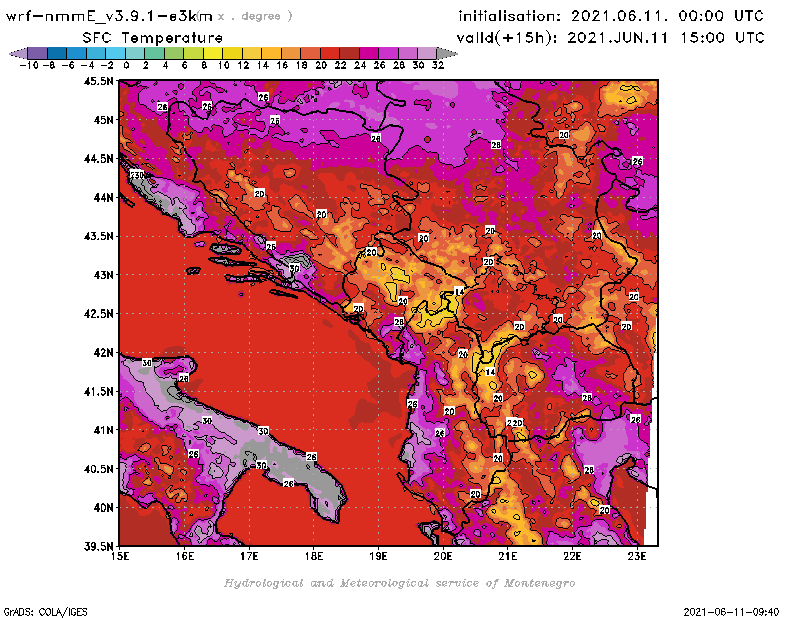The width and height of the screenshot is (800, 618).
Task: Click 'Hydrological and Meteorological service of Montenegro' caption
Action: pyautogui.click(x=399, y=583)
